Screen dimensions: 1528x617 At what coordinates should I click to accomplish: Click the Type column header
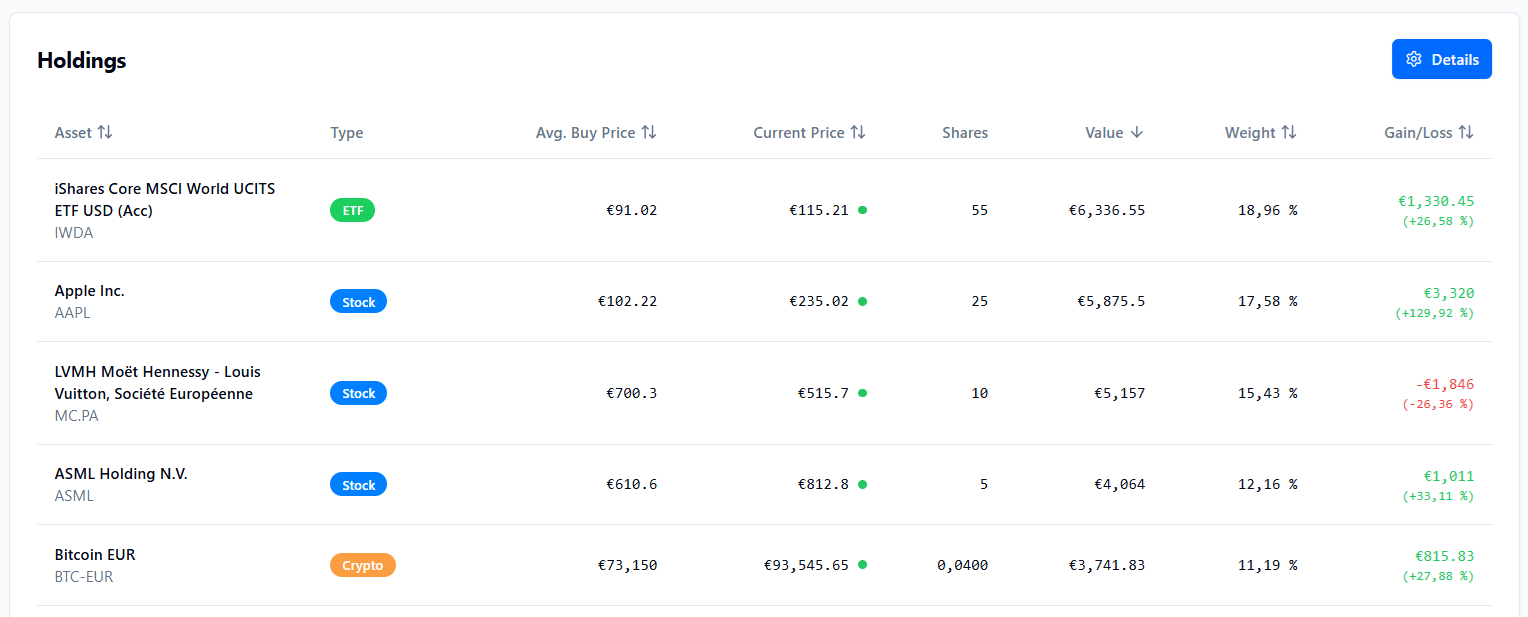click(347, 132)
